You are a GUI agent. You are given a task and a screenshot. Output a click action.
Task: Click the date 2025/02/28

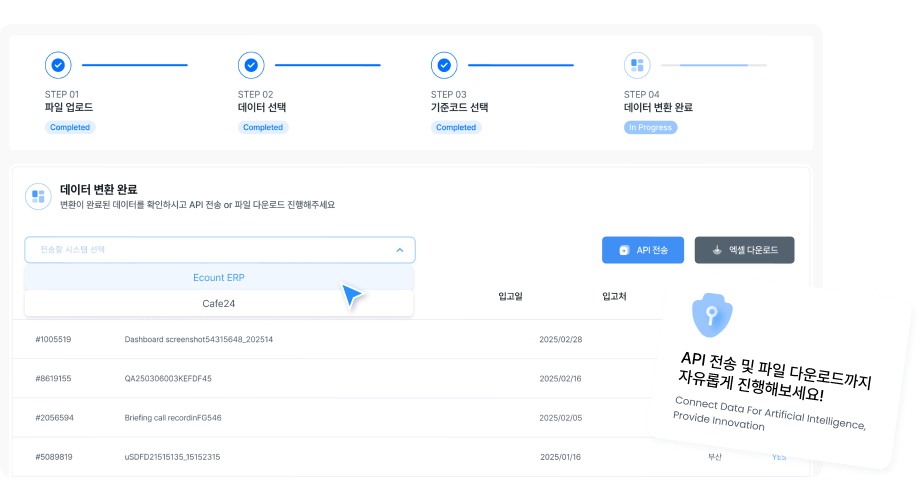point(560,340)
